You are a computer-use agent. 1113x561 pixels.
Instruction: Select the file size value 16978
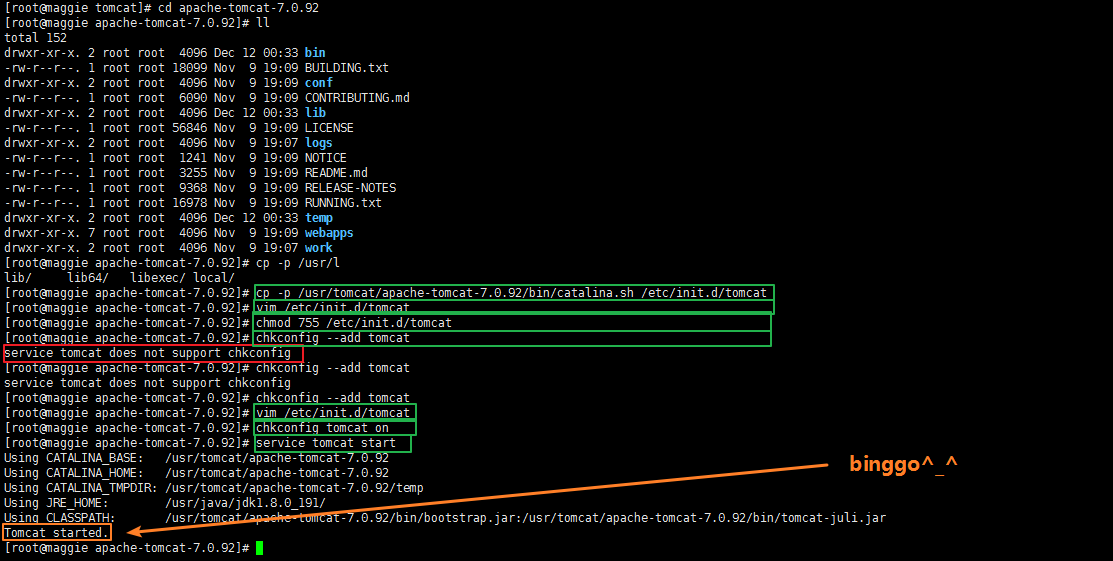pos(190,202)
